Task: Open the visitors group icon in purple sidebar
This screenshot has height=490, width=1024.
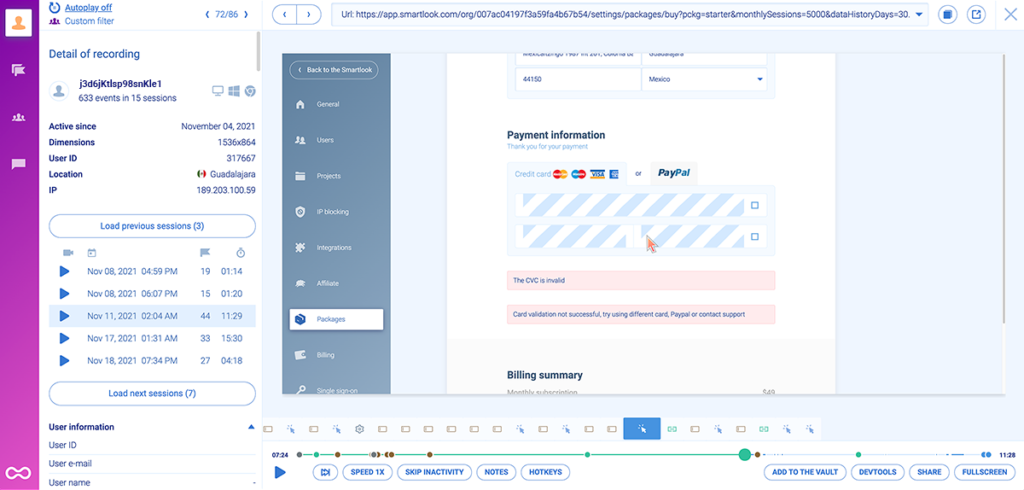Action: pos(18,118)
